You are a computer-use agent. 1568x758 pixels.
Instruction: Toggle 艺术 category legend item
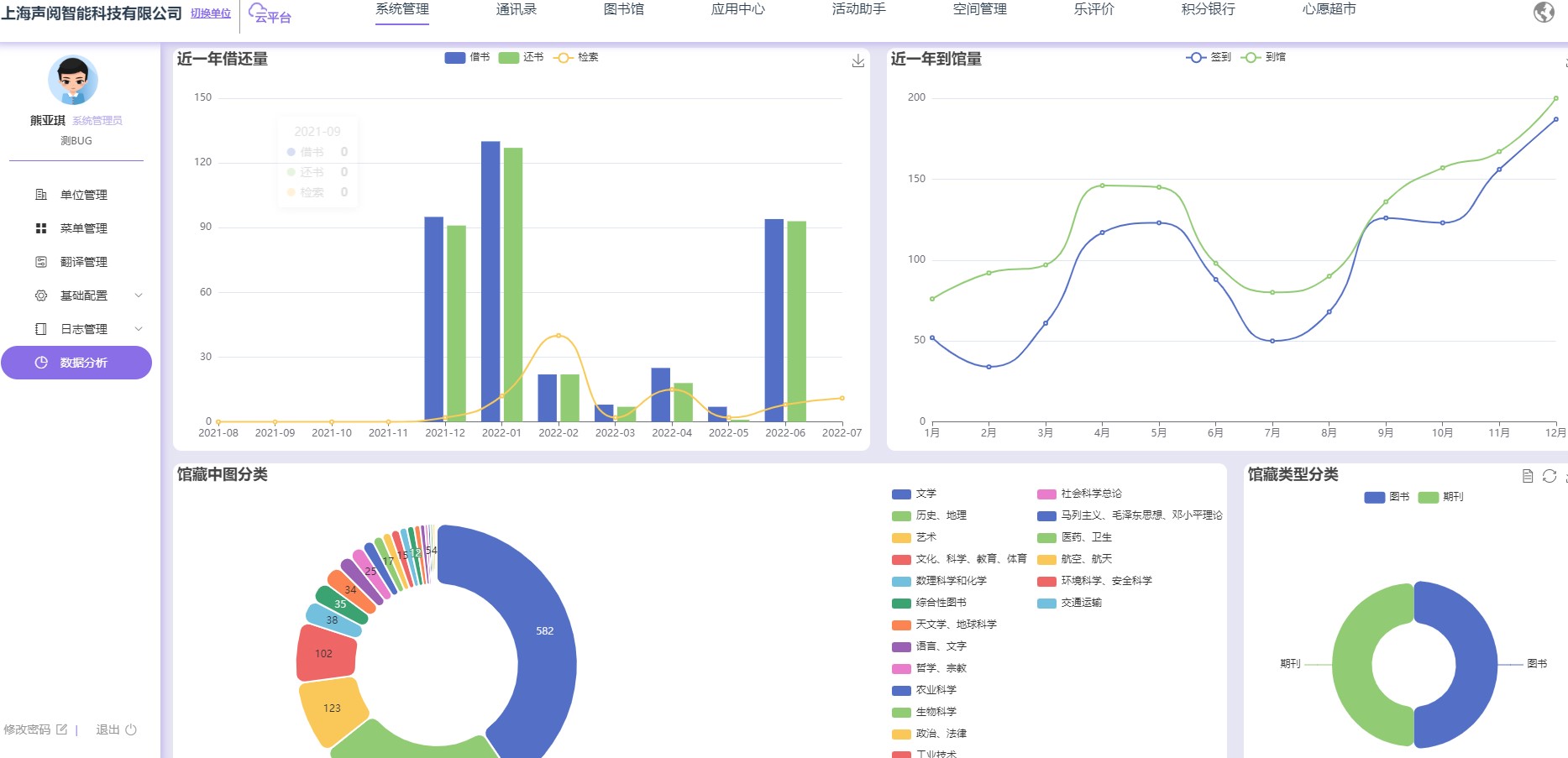[914, 537]
